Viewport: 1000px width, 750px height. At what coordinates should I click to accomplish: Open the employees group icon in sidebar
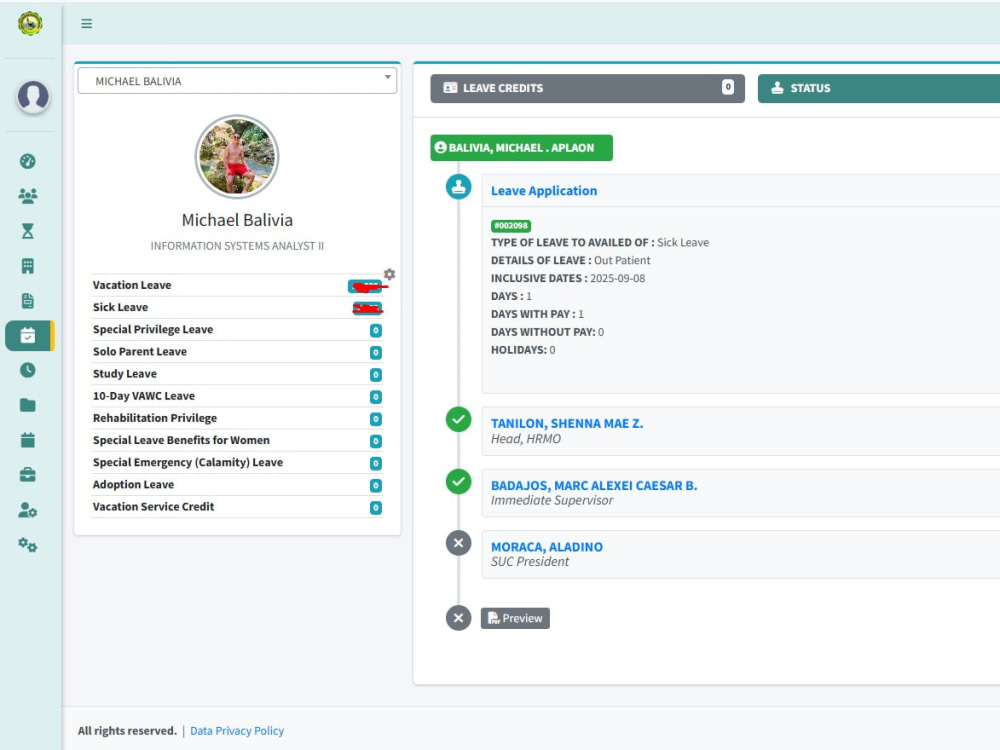coord(27,196)
